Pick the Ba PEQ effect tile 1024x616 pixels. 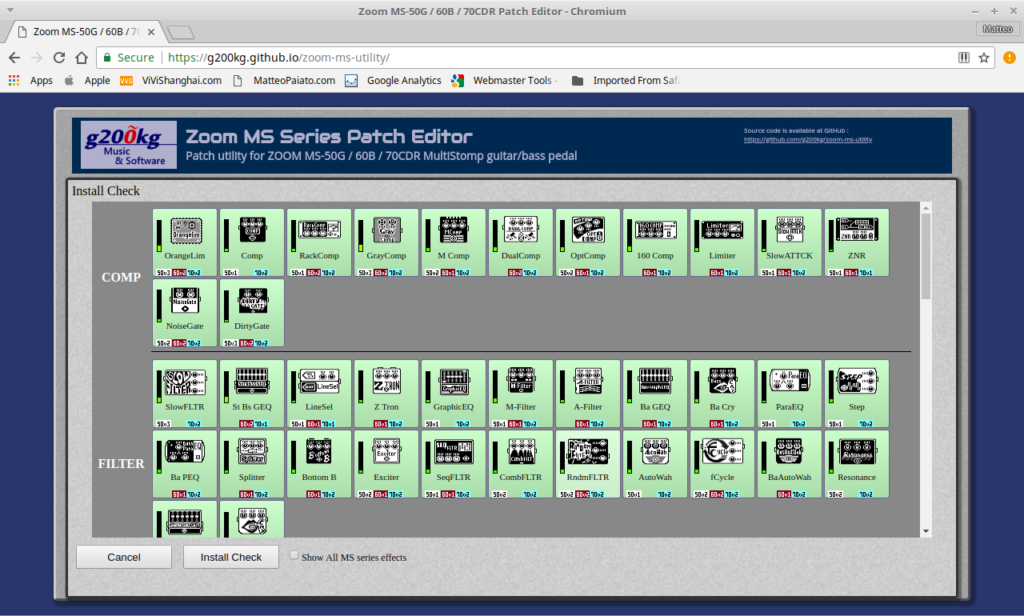[x=185, y=464]
